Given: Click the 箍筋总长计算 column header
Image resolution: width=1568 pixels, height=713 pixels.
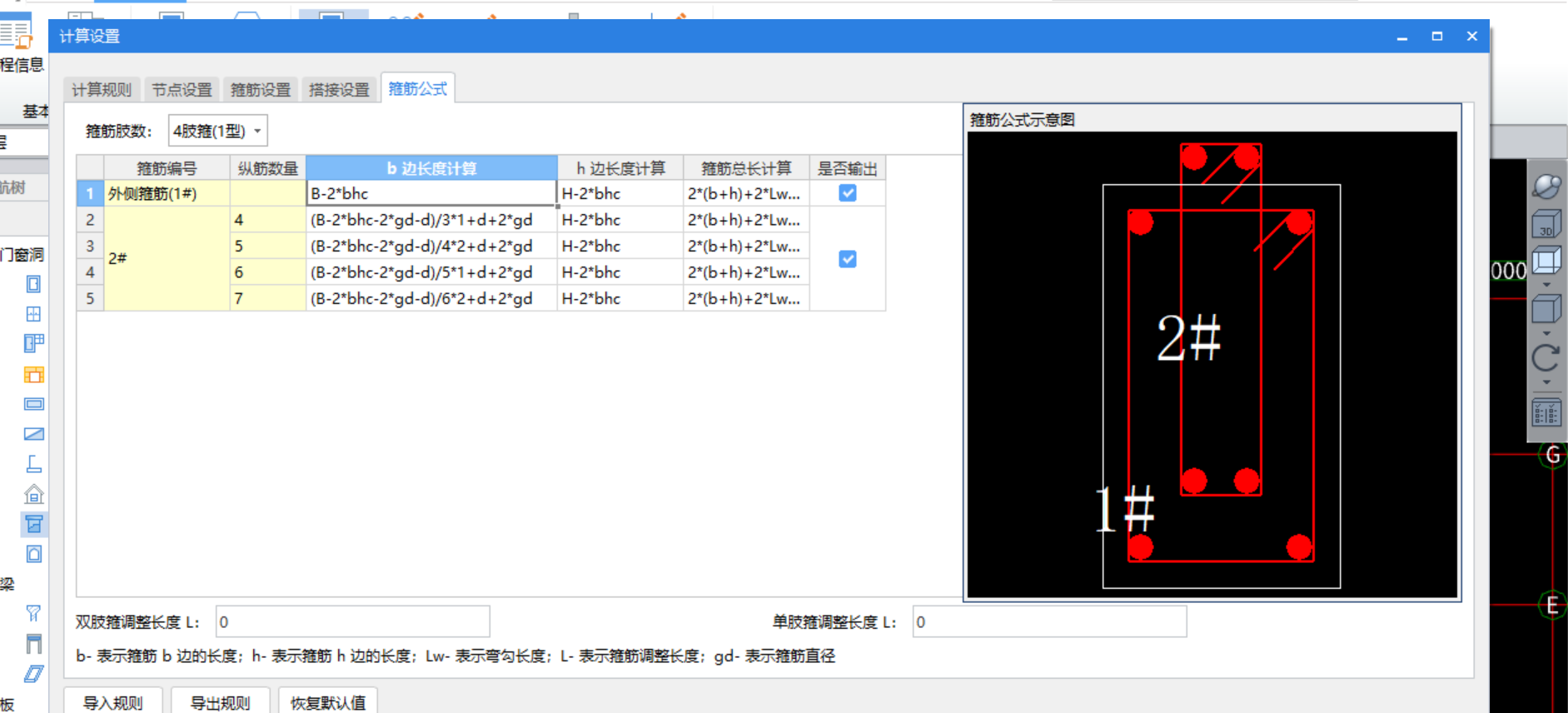Looking at the screenshot, I should [746, 168].
